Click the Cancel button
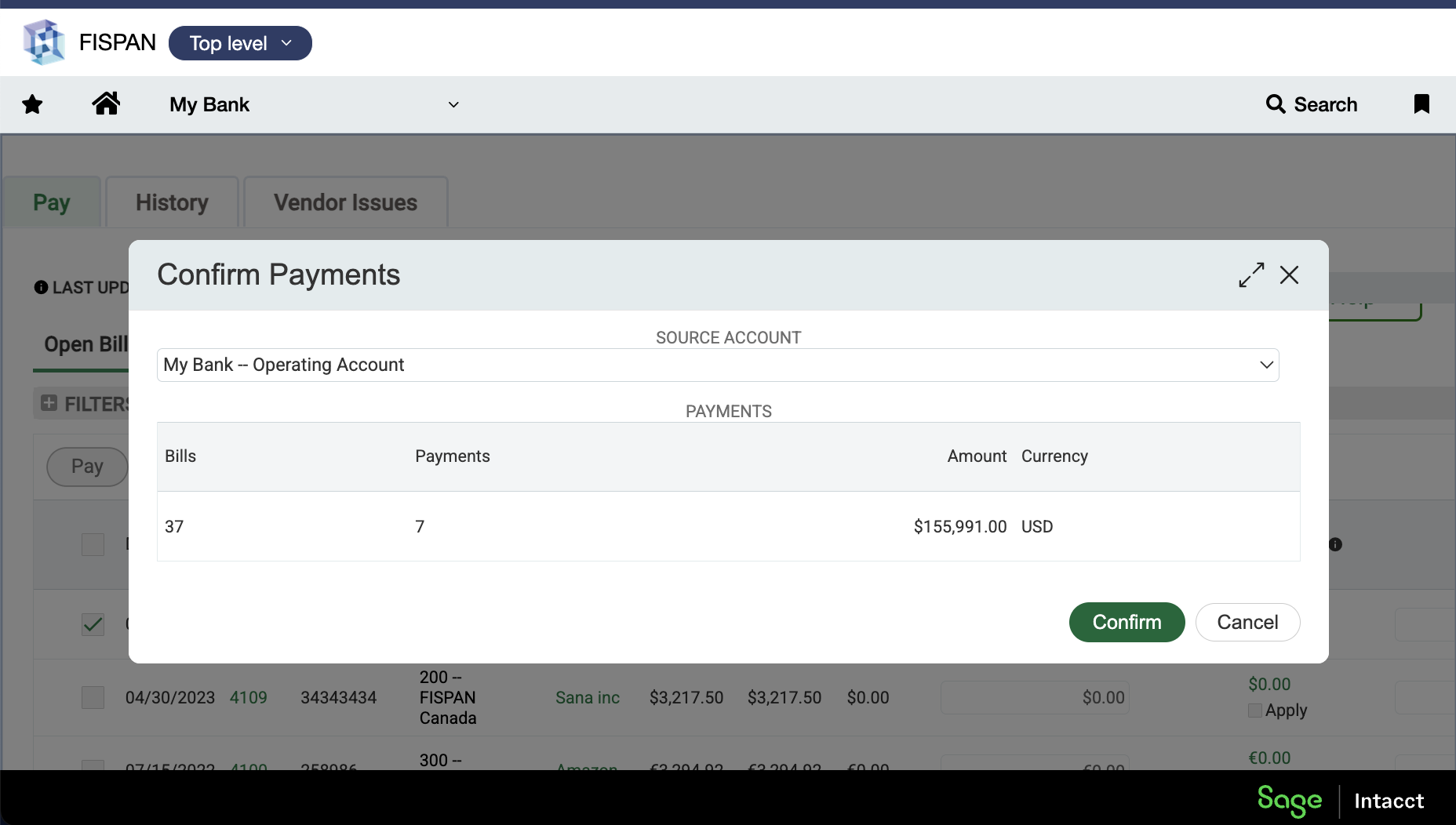Screen dimensions: 1456x825 (1247, 622)
